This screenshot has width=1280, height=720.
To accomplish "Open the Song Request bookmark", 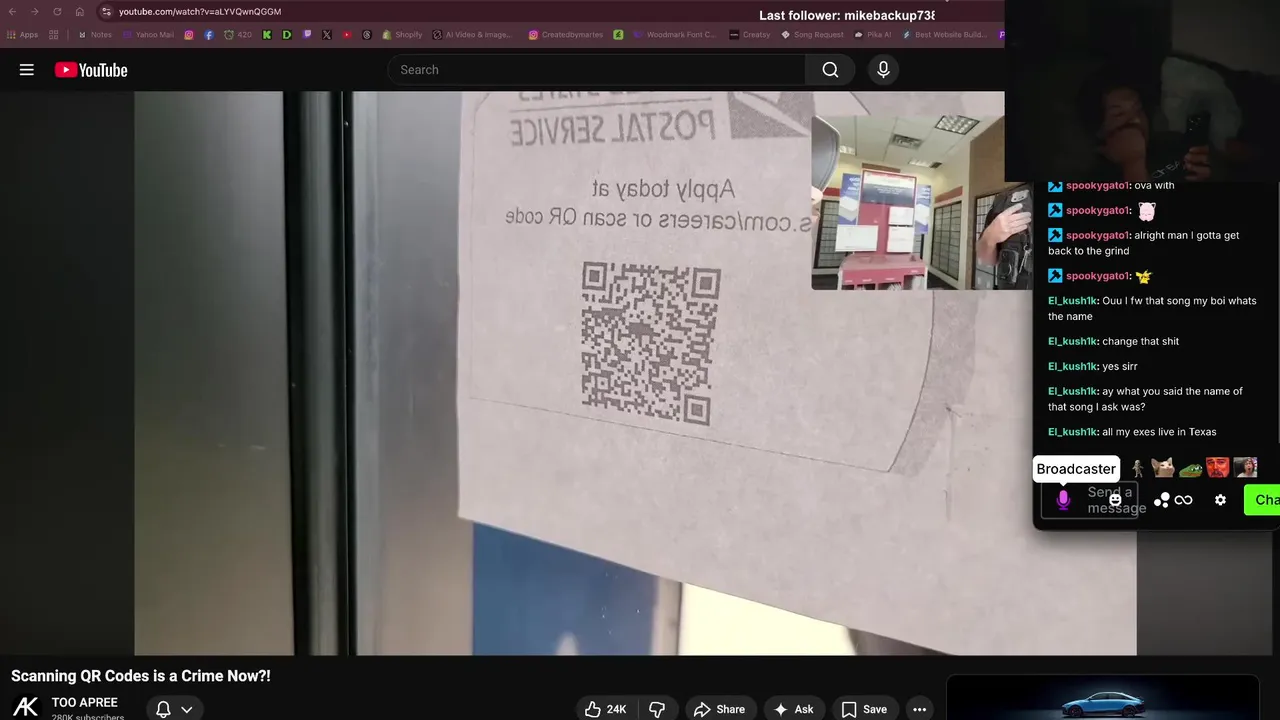I will (812, 35).
